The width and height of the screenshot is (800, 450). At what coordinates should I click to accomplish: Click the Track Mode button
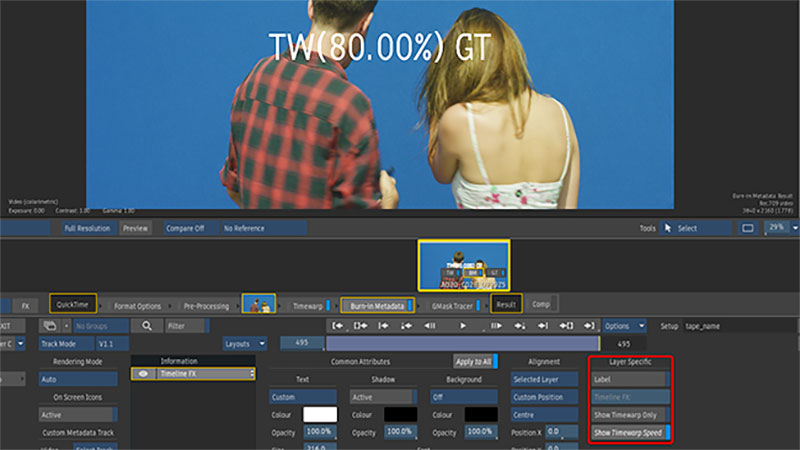(67, 344)
